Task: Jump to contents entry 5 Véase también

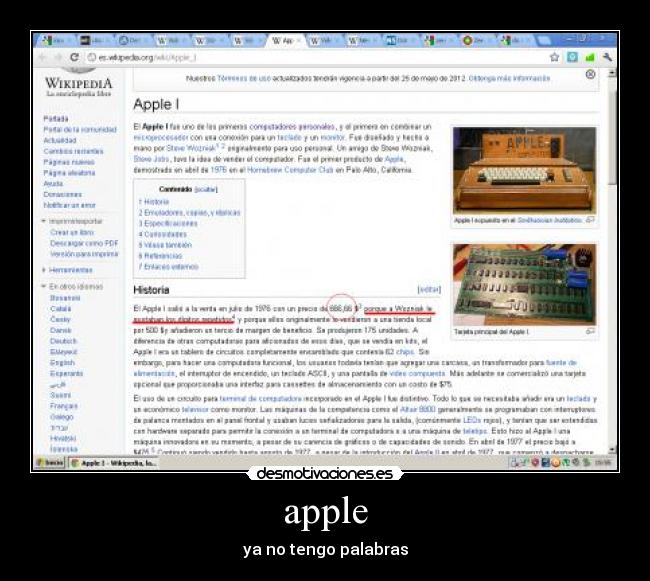Action: (165, 245)
